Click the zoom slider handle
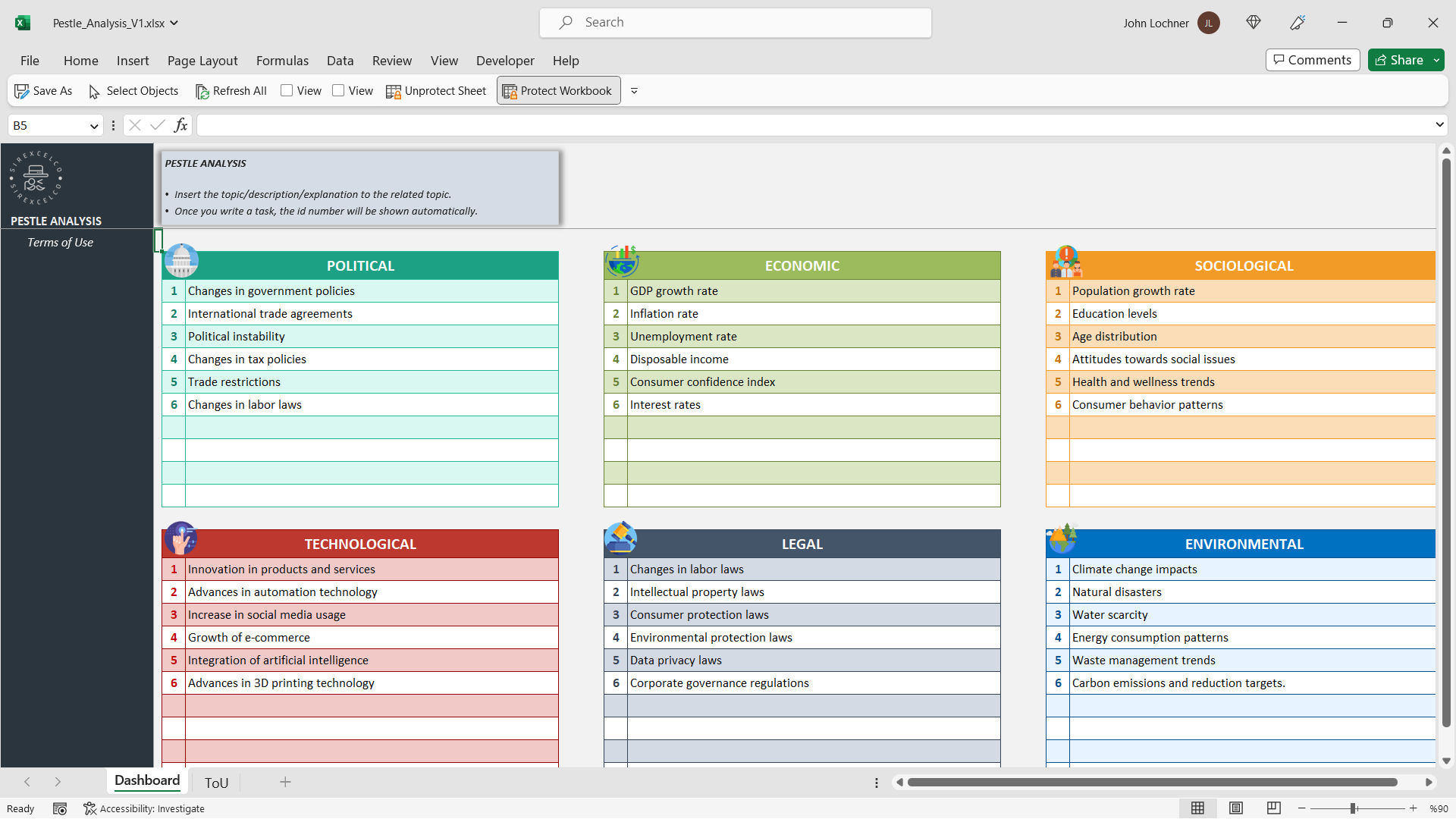This screenshot has height=819, width=1456. (1353, 808)
